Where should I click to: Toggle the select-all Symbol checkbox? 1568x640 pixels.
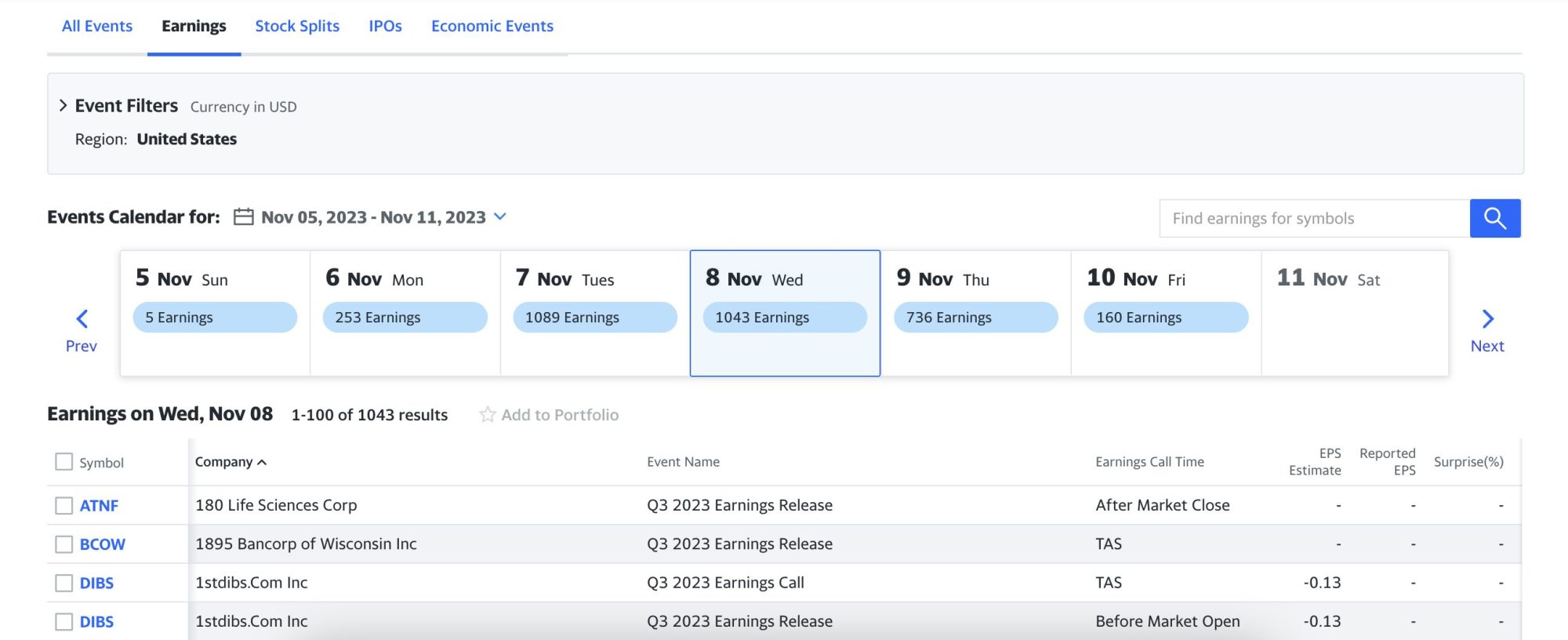point(64,462)
